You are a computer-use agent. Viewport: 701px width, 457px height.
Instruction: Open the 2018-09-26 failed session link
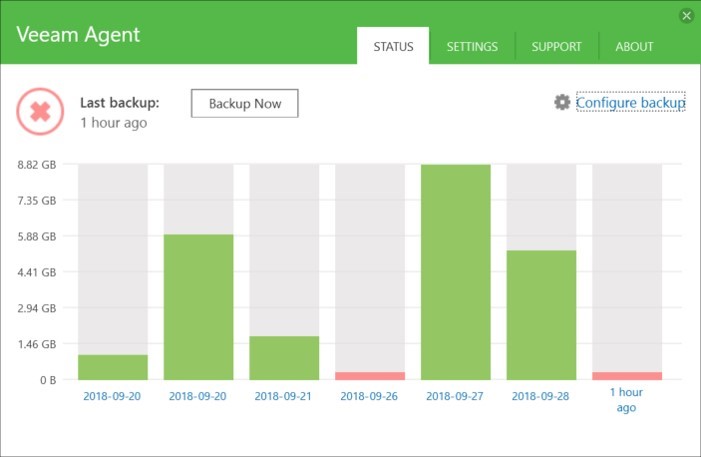click(369, 396)
